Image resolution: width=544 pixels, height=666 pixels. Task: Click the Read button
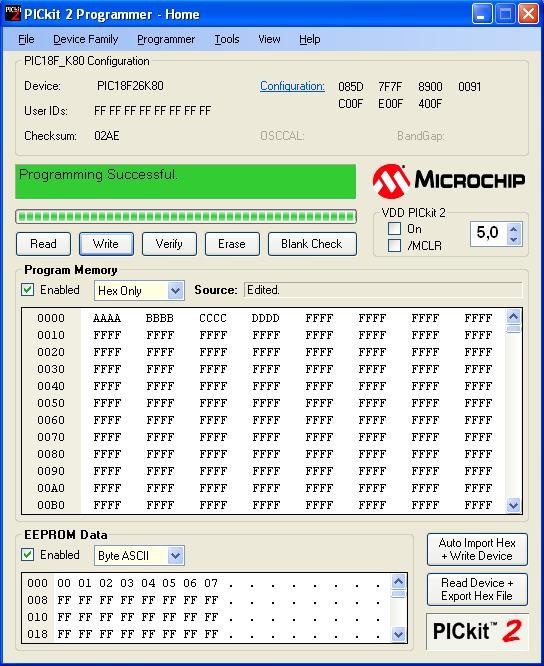point(43,244)
